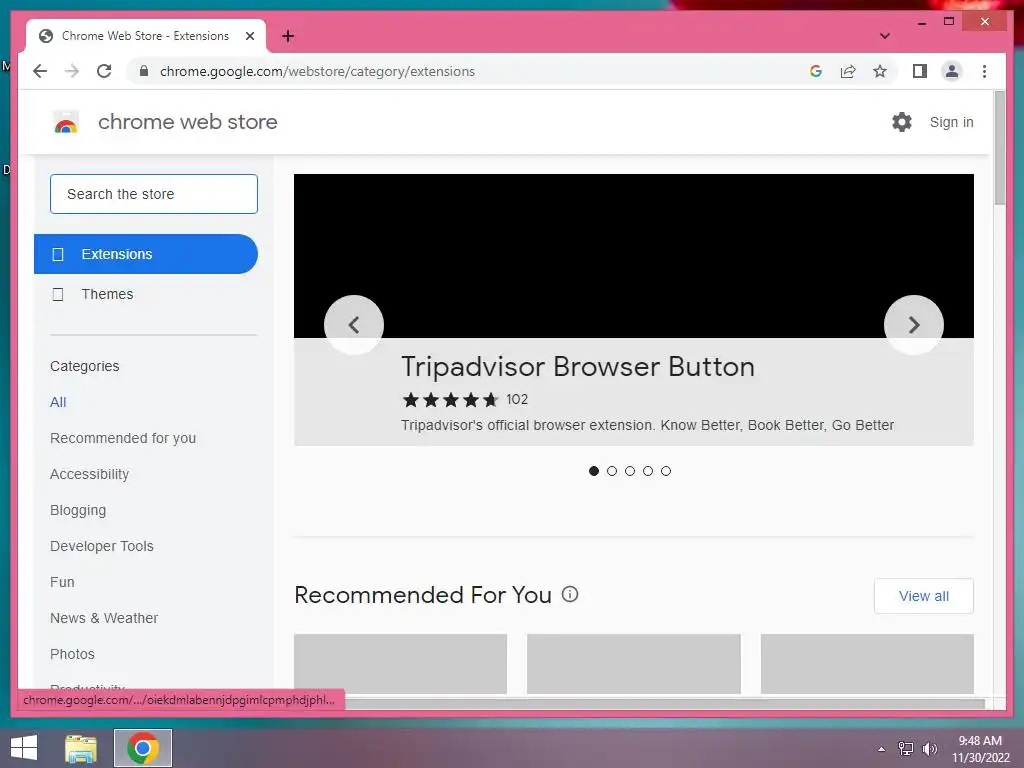Image resolution: width=1024 pixels, height=768 pixels.
Task: Jump to the second carousel dot
Action: click(x=612, y=471)
